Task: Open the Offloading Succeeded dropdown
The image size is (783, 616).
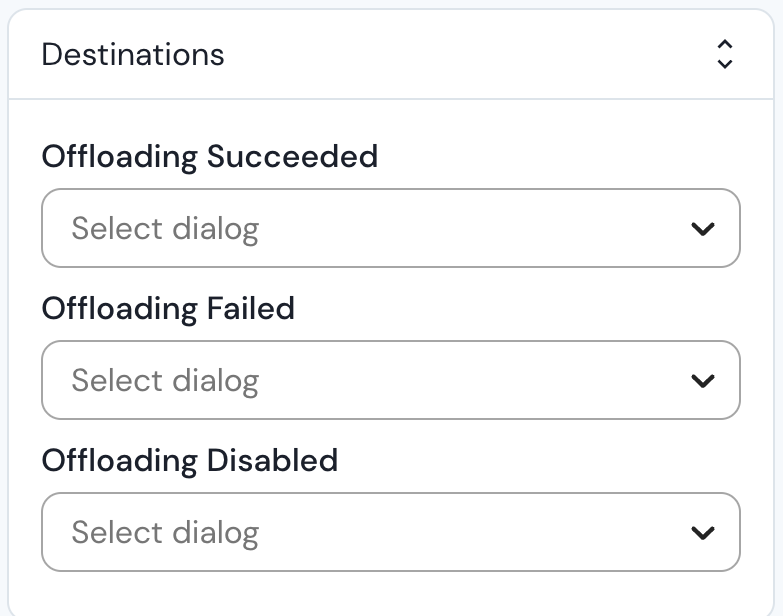Action: tap(390, 228)
